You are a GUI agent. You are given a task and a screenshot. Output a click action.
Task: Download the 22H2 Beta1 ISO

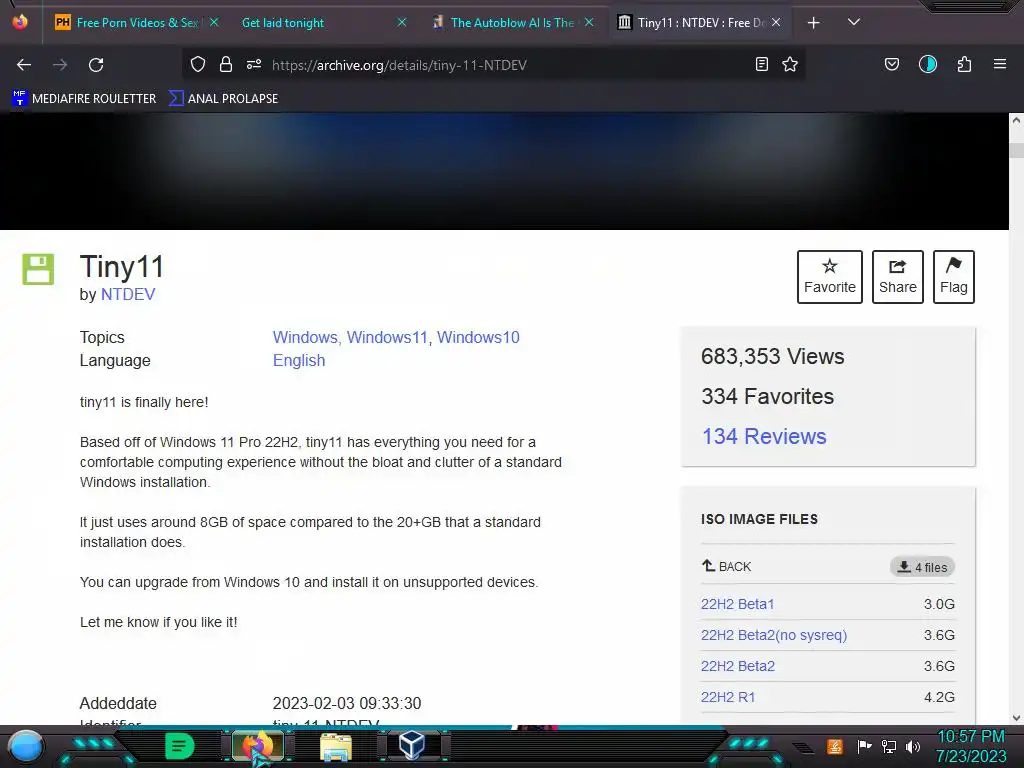click(x=737, y=604)
